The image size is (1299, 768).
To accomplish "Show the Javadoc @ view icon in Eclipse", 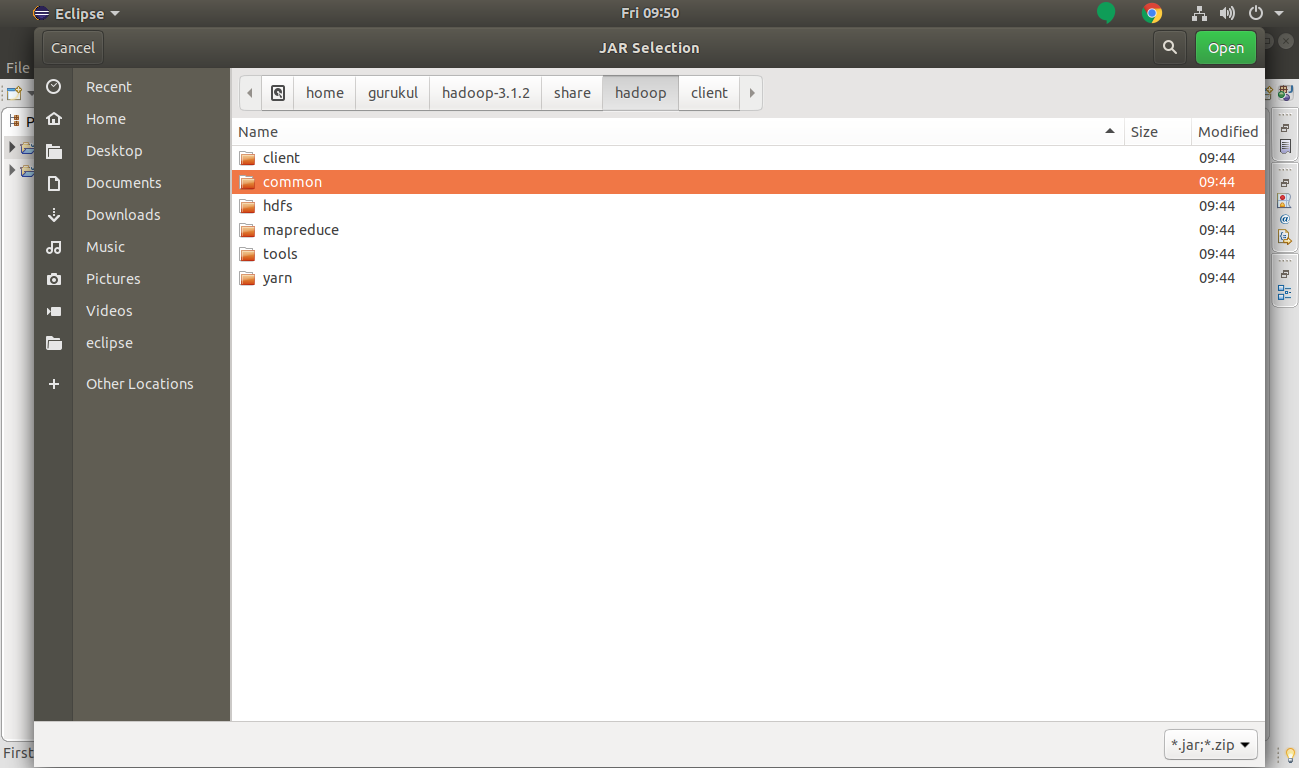I will coord(1285,219).
